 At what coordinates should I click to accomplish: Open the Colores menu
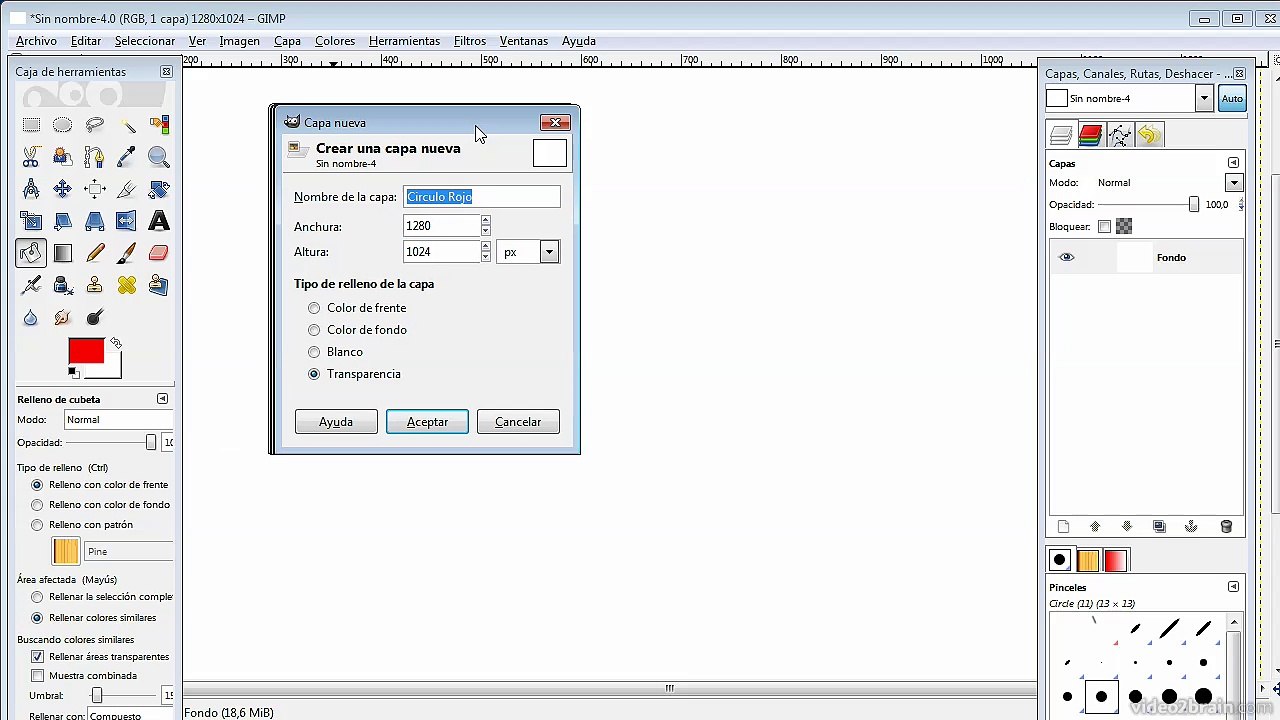pos(335,41)
